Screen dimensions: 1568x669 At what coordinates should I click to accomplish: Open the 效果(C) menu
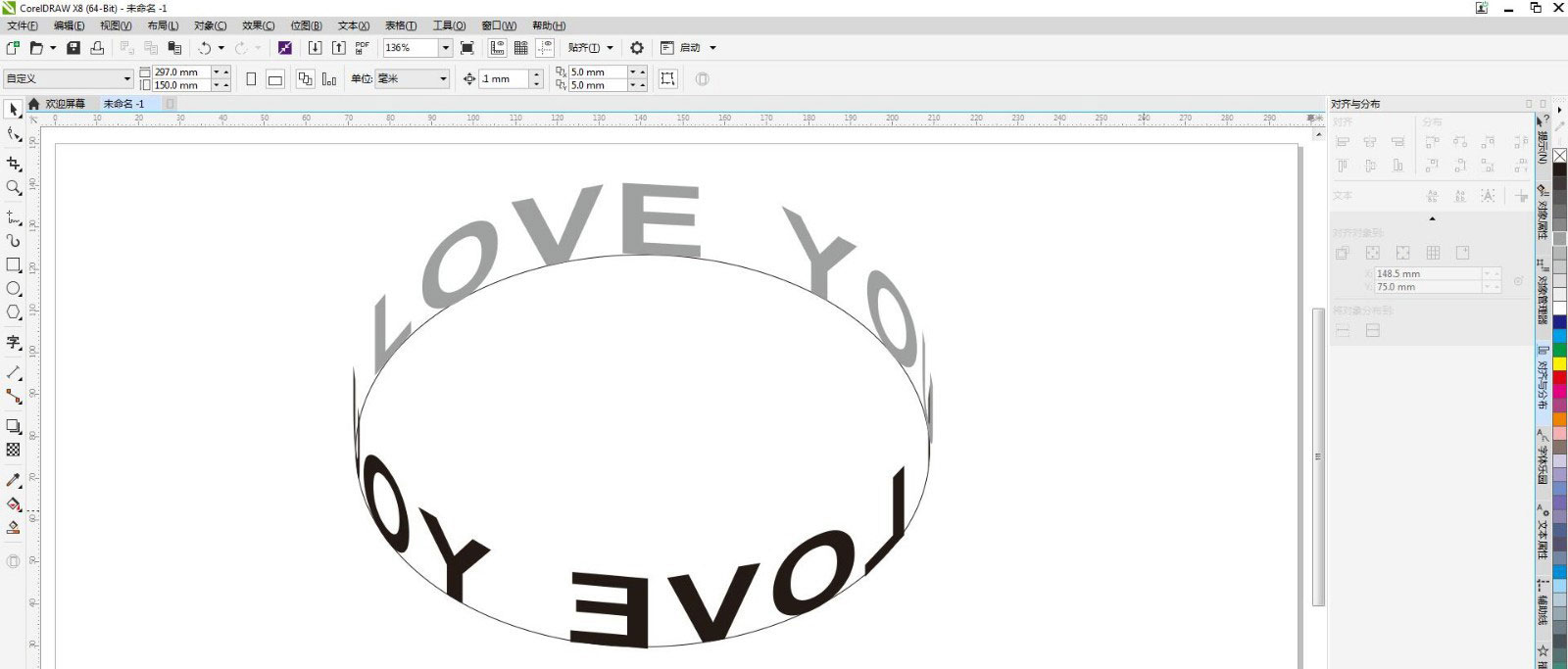coord(259,25)
